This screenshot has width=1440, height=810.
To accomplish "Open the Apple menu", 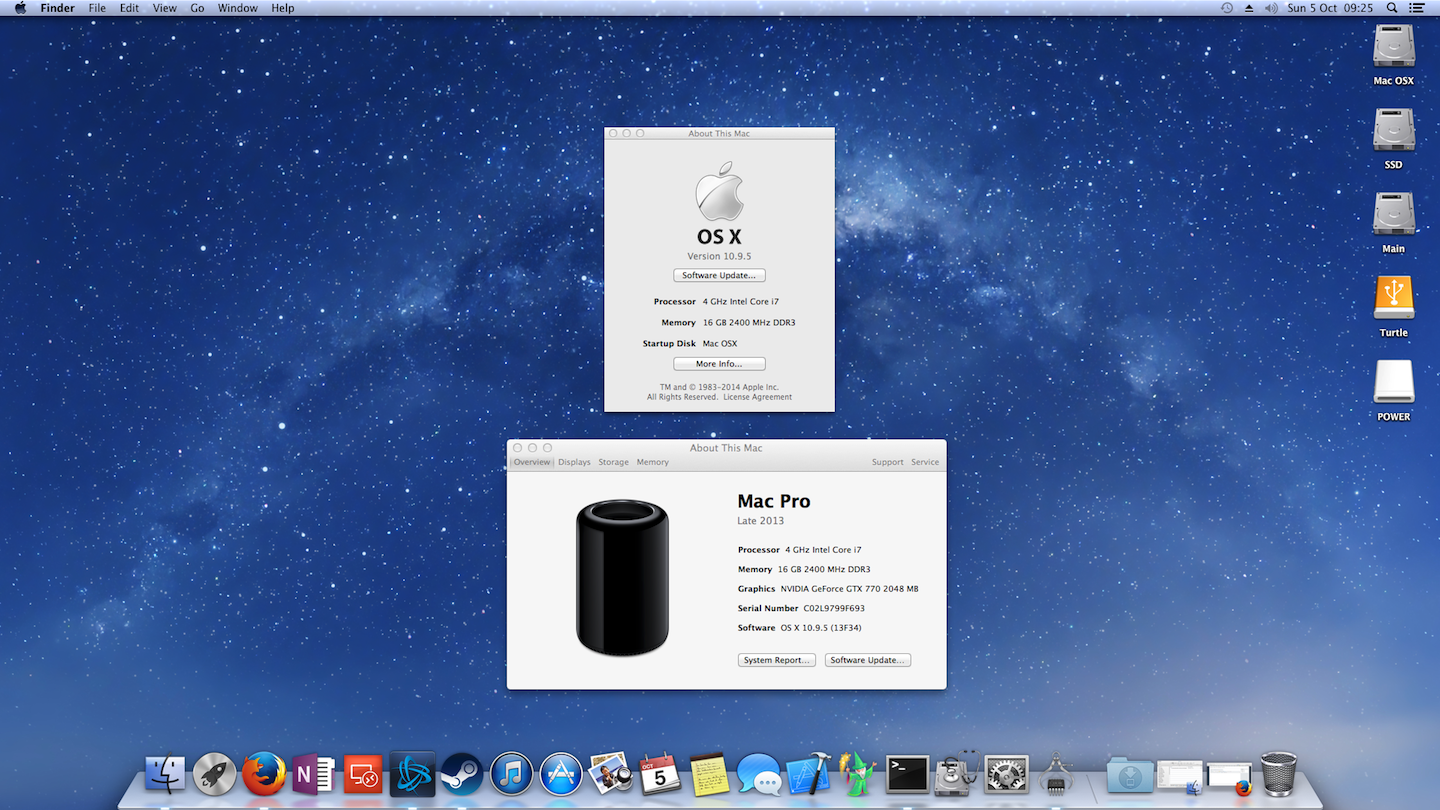I will [20, 8].
